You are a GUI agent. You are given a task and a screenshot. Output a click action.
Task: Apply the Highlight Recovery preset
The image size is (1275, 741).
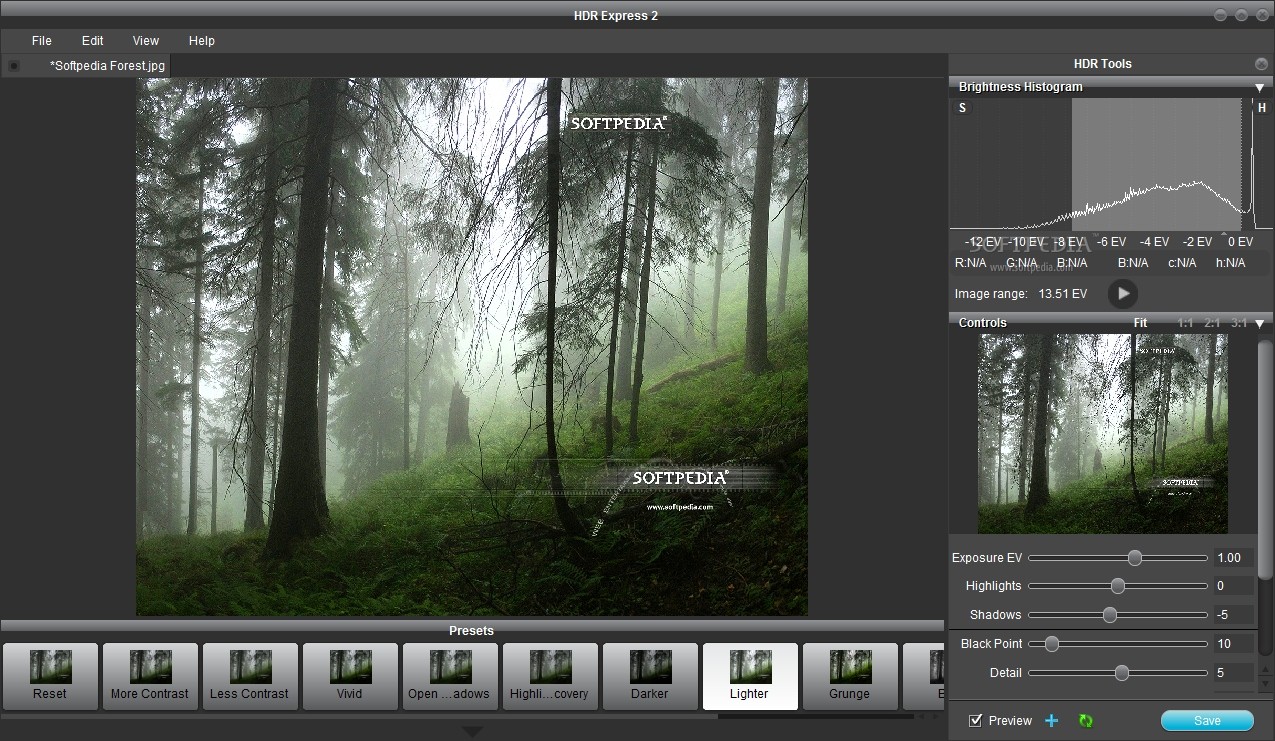click(550, 677)
